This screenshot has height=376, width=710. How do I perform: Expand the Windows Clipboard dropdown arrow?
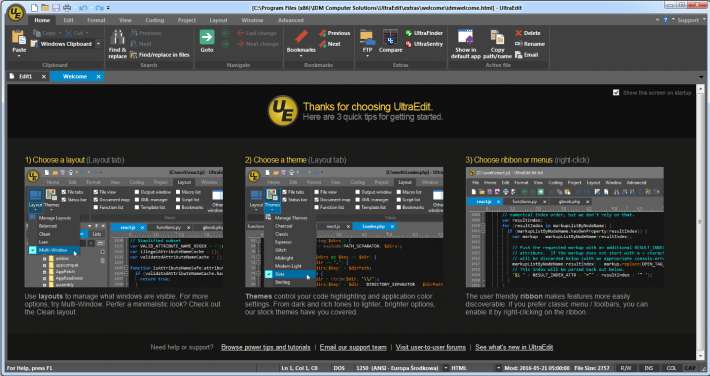(x=98, y=44)
